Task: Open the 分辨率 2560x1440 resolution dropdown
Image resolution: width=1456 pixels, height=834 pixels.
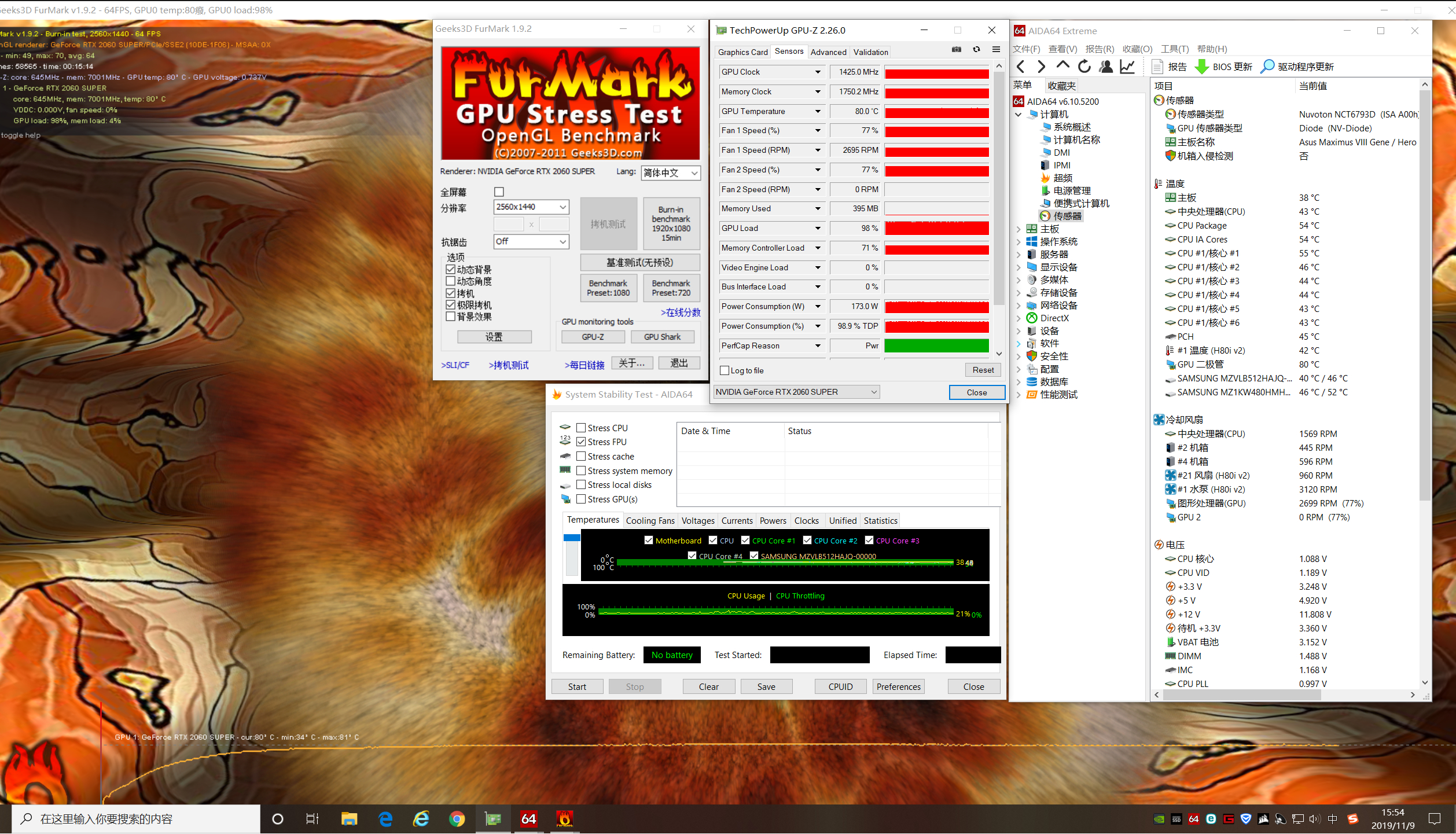Action: [x=531, y=207]
